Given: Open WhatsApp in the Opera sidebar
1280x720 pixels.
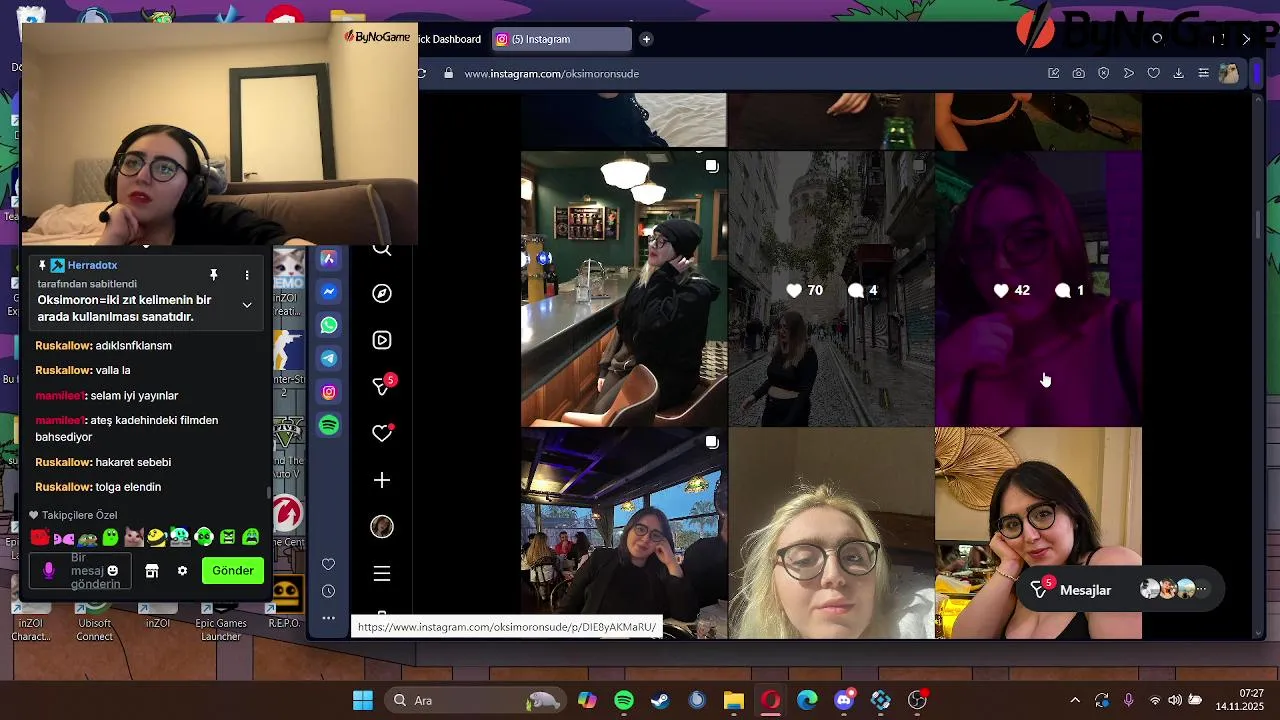Looking at the screenshot, I should pos(329,325).
